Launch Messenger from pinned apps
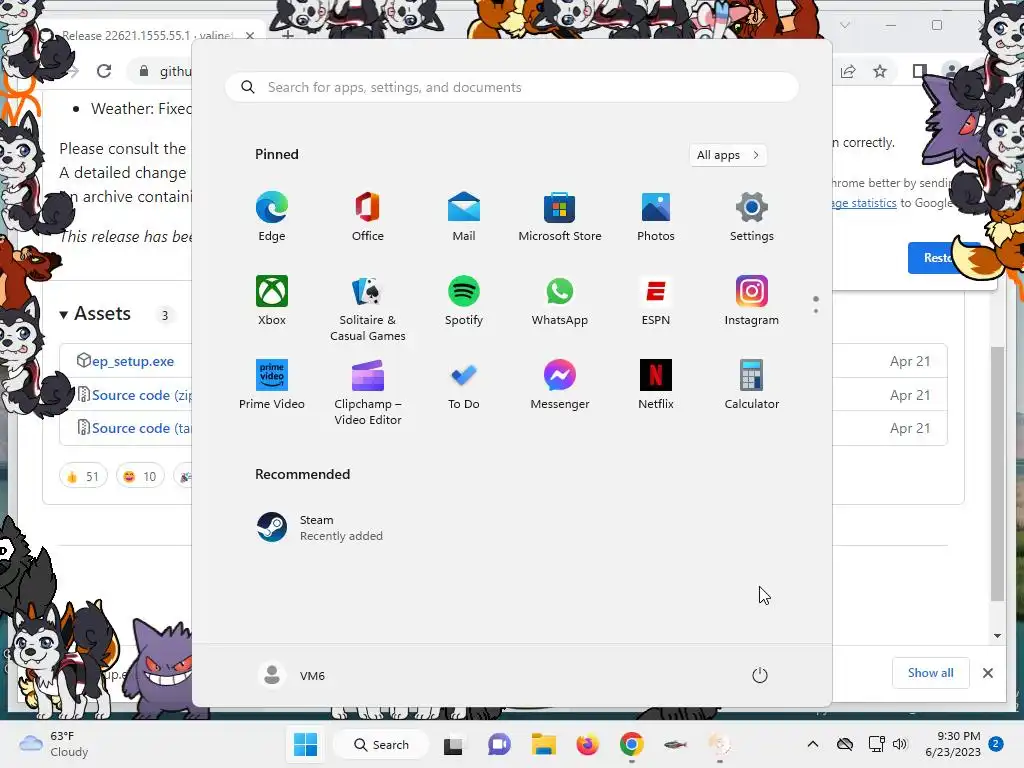Screen dimensions: 1024x768 [560, 385]
